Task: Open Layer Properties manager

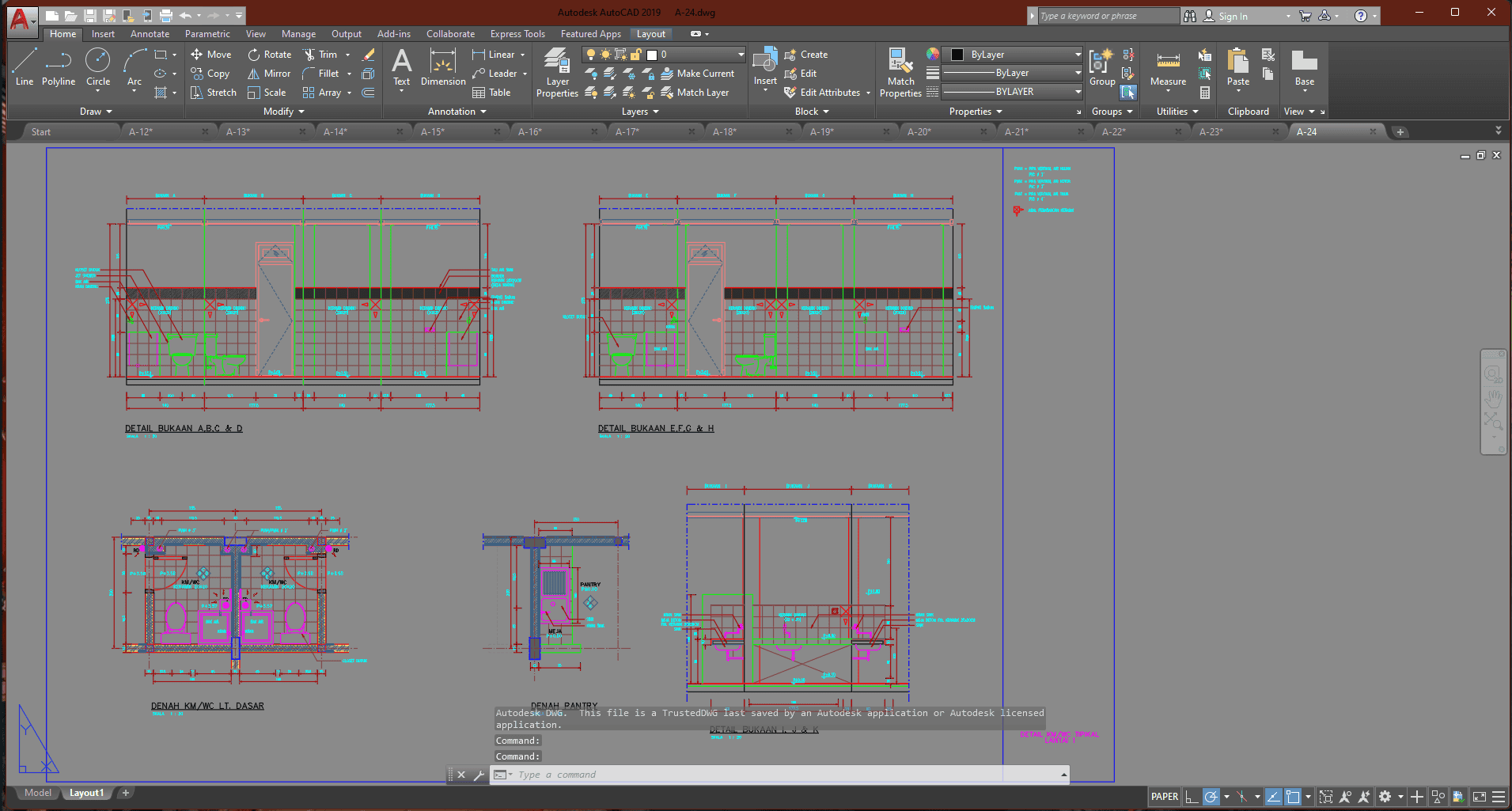Action: point(557,73)
